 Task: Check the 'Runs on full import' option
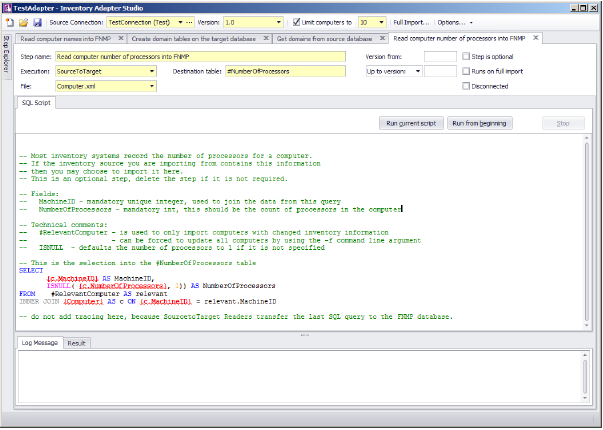(x=466, y=71)
